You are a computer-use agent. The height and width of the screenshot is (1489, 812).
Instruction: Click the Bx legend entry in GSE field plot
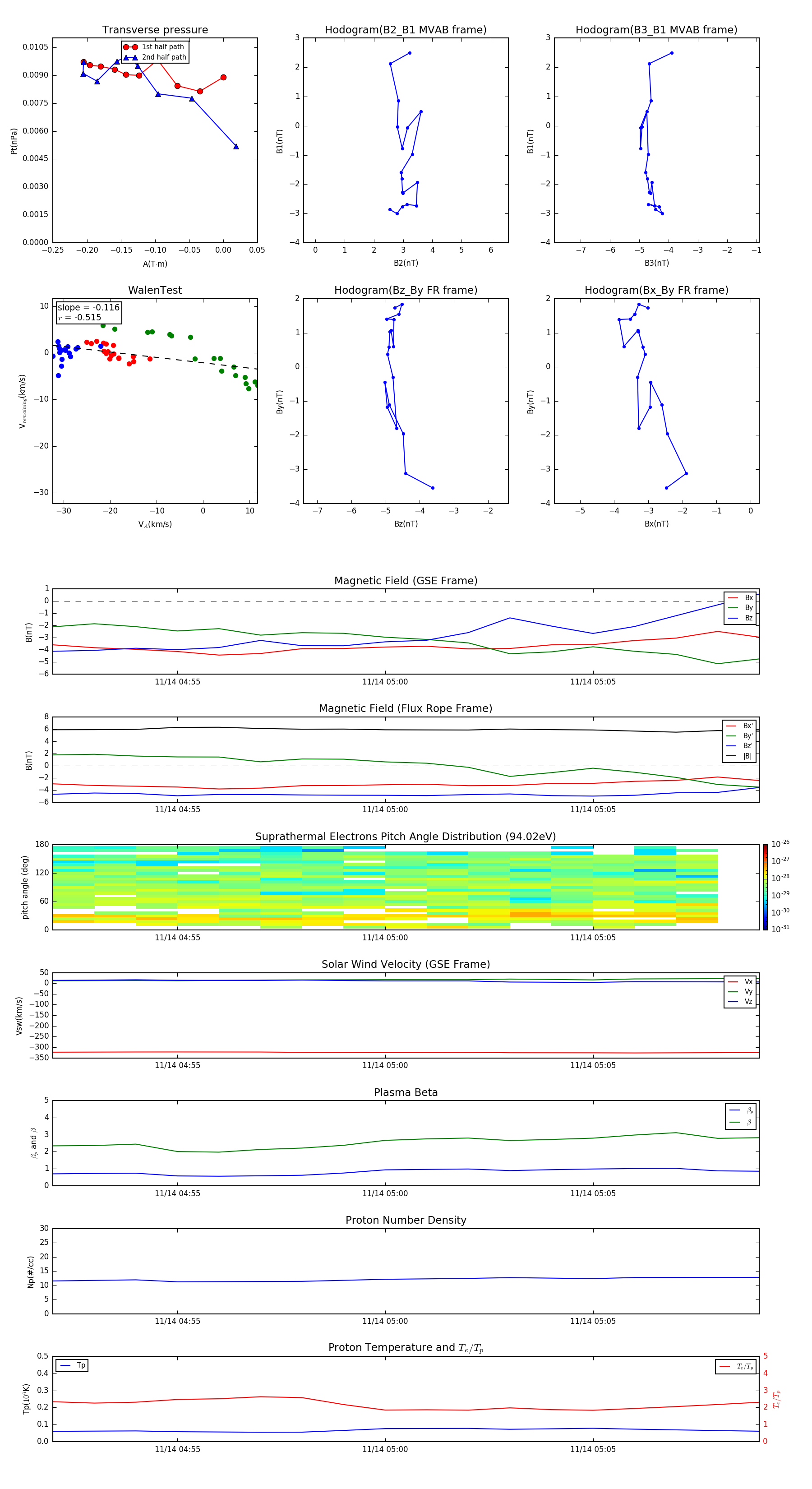[740, 598]
